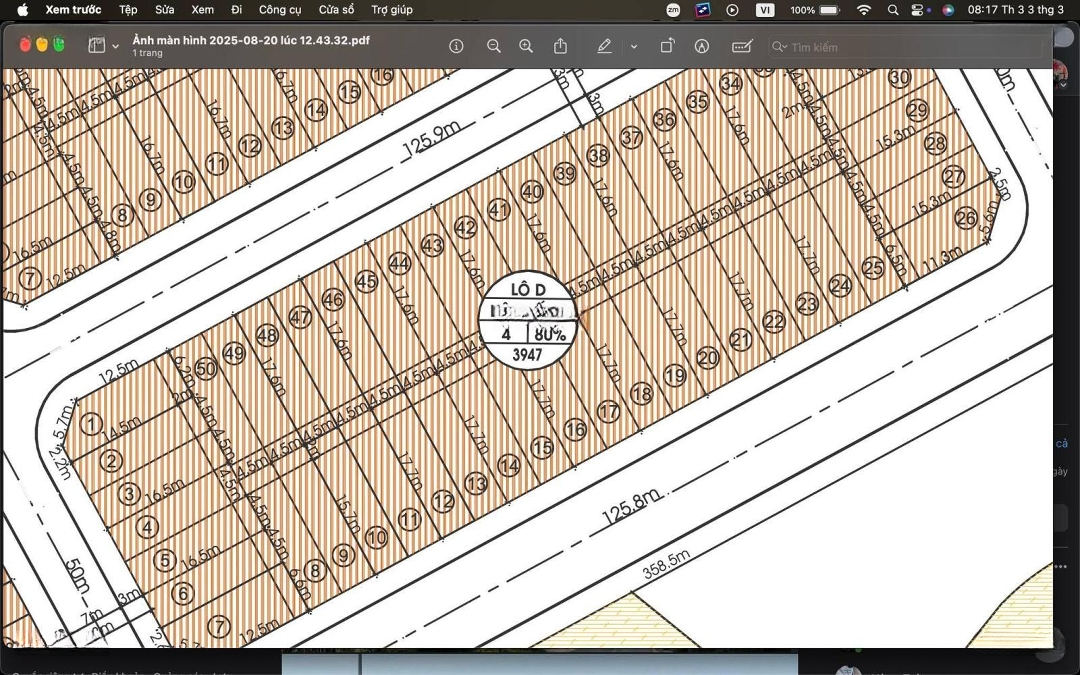Click the Wi-Fi status icon
Viewport: 1080px width, 675px height.
pyautogui.click(x=864, y=10)
